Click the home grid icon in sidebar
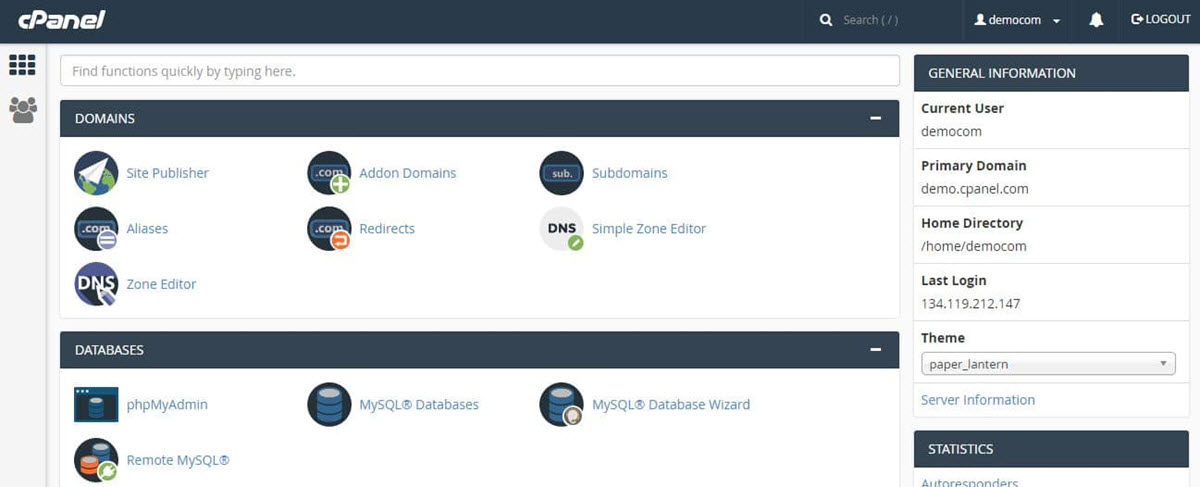1200x487 pixels. (x=22, y=65)
